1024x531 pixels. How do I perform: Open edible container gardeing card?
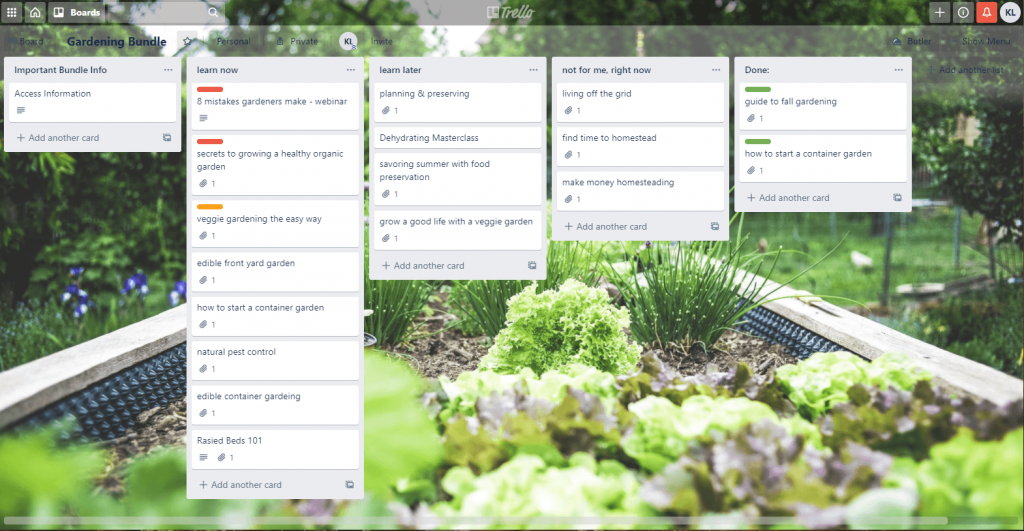coord(275,404)
